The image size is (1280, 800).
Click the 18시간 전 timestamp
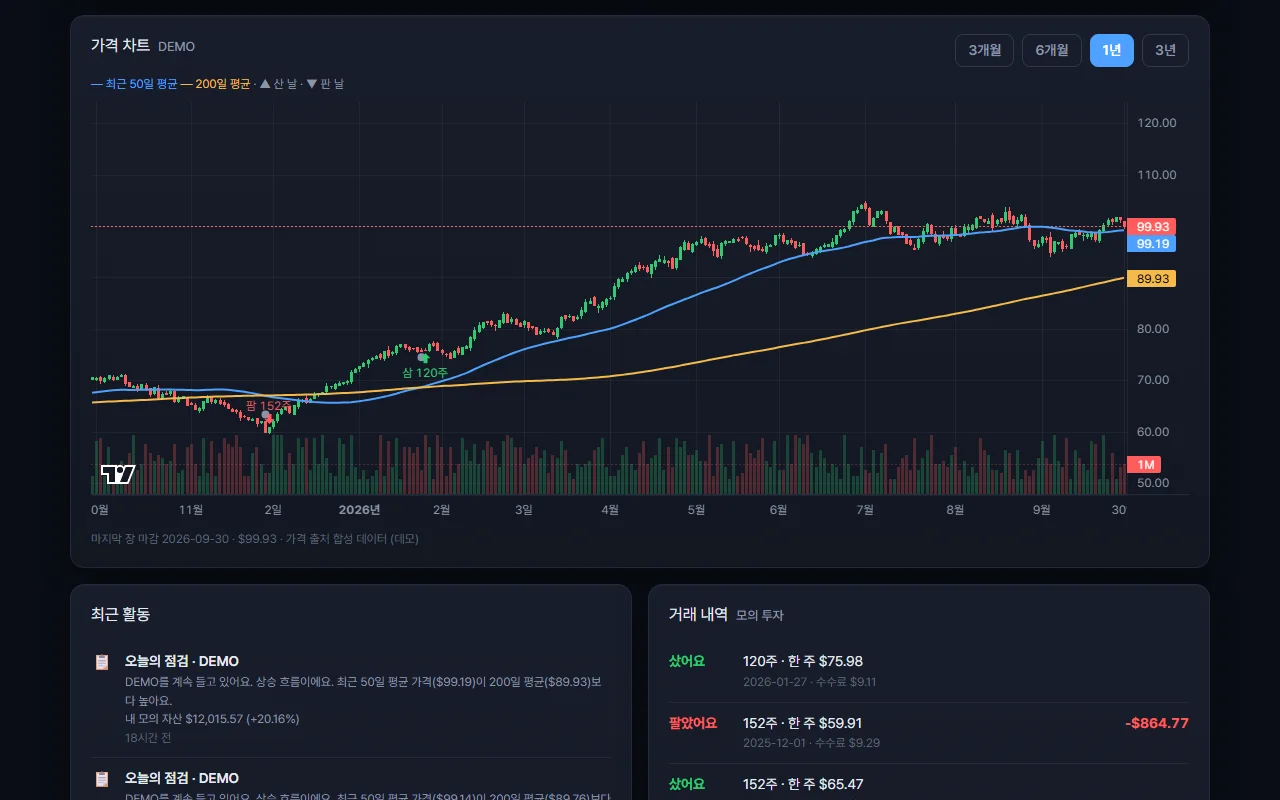coord(148,738)
